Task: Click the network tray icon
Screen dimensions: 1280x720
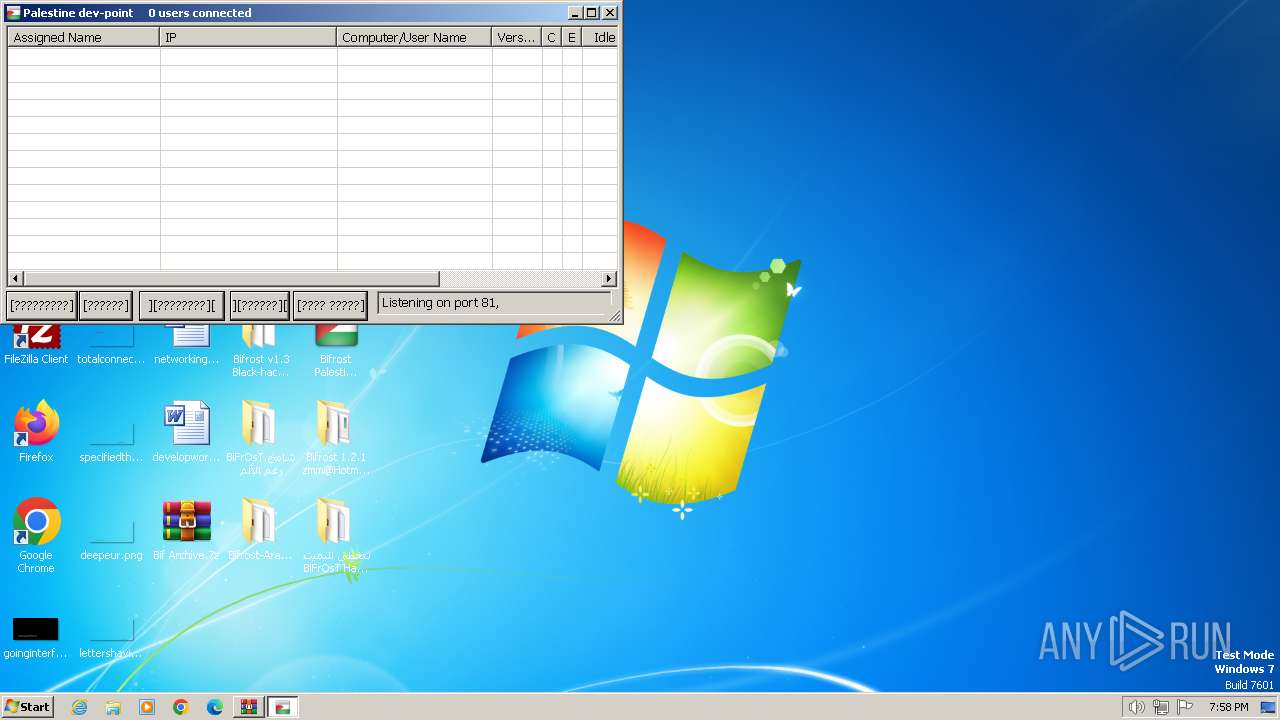Action: point(1161,707)
